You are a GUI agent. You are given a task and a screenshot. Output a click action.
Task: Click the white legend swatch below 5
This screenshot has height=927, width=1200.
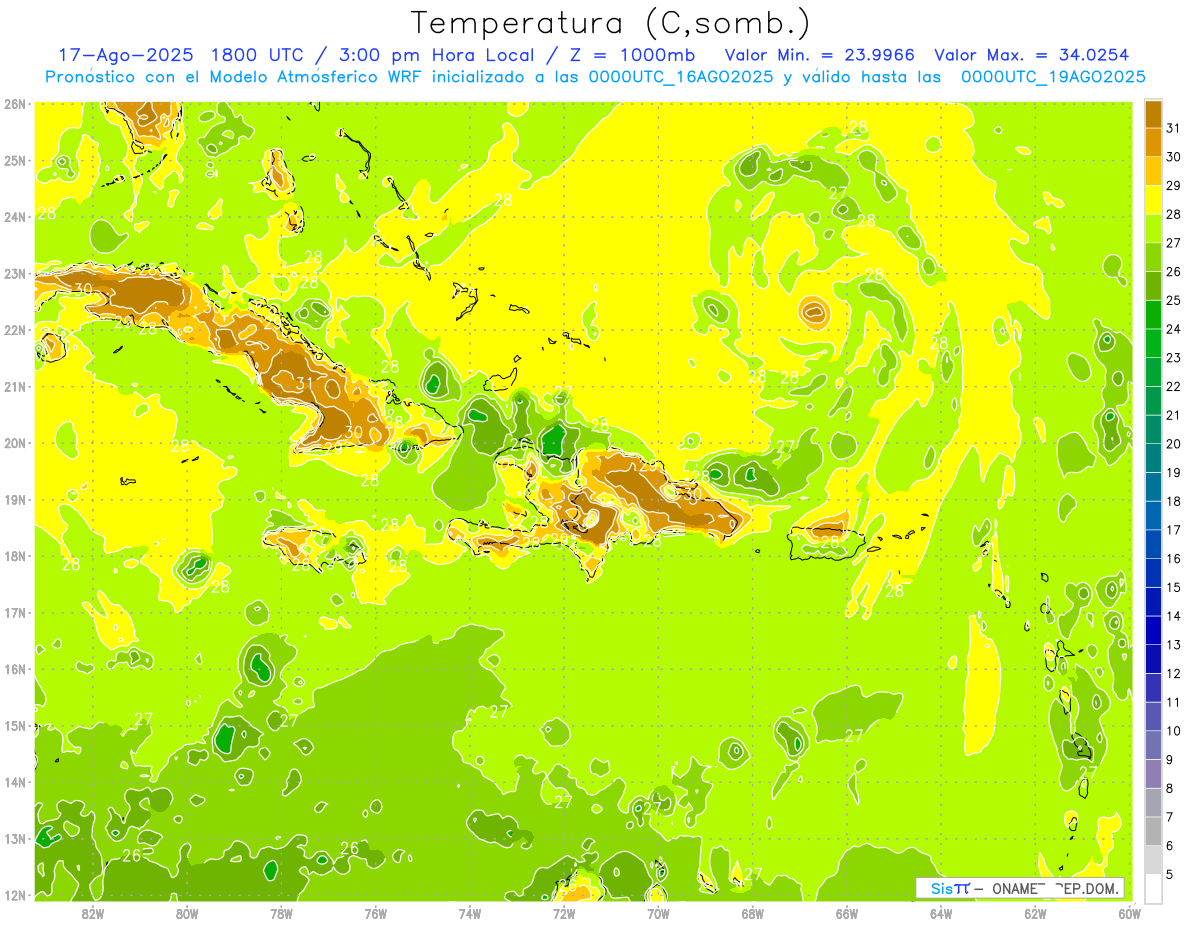pyautogui.click(x=1153, y=888)
